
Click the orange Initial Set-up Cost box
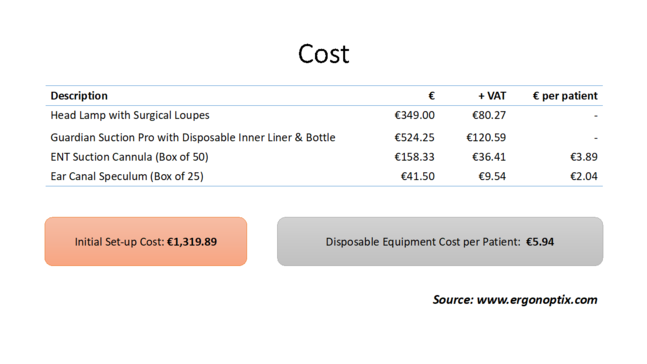146,241
